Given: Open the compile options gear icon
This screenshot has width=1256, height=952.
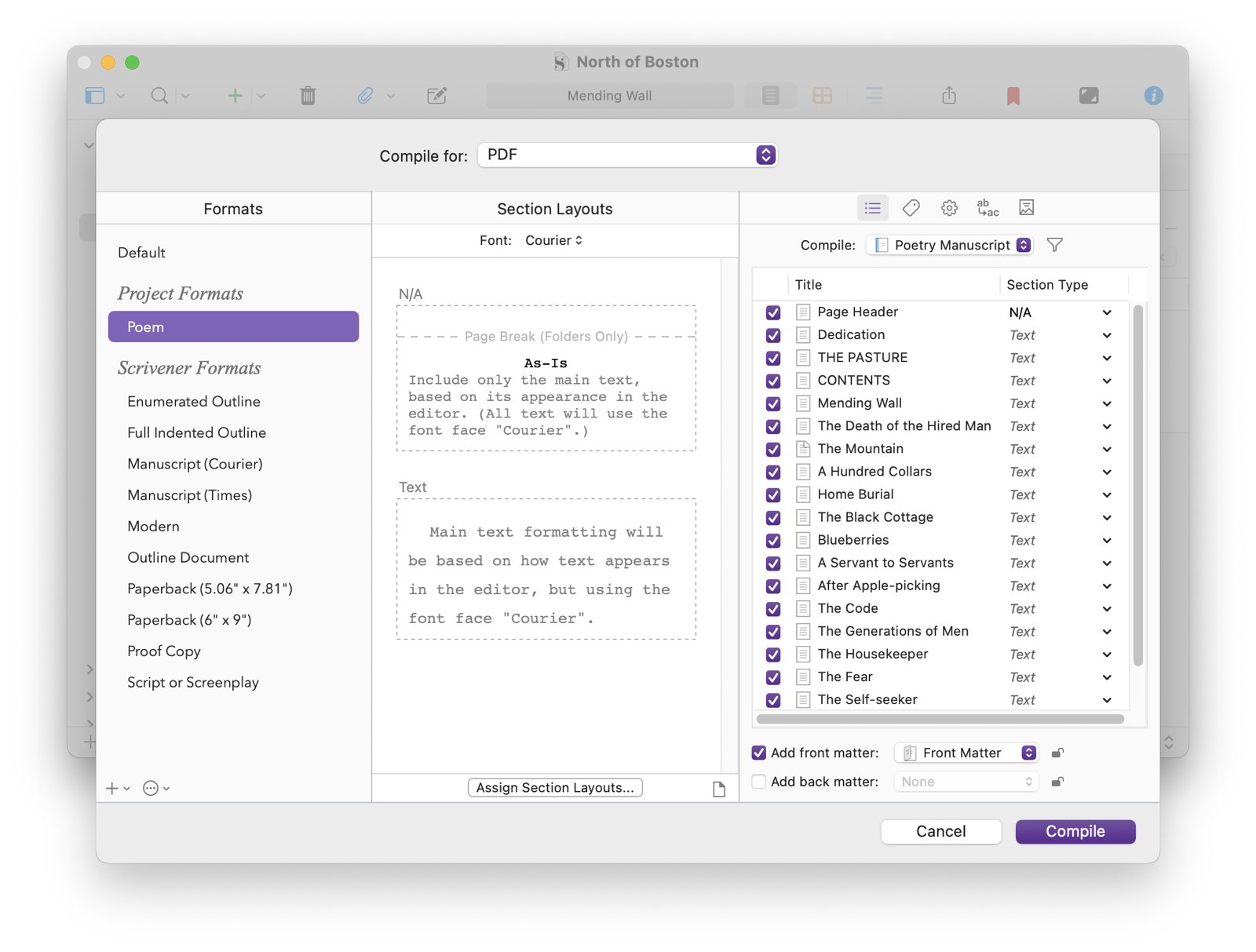Looking at the screenshot, I should pos(949,208).
